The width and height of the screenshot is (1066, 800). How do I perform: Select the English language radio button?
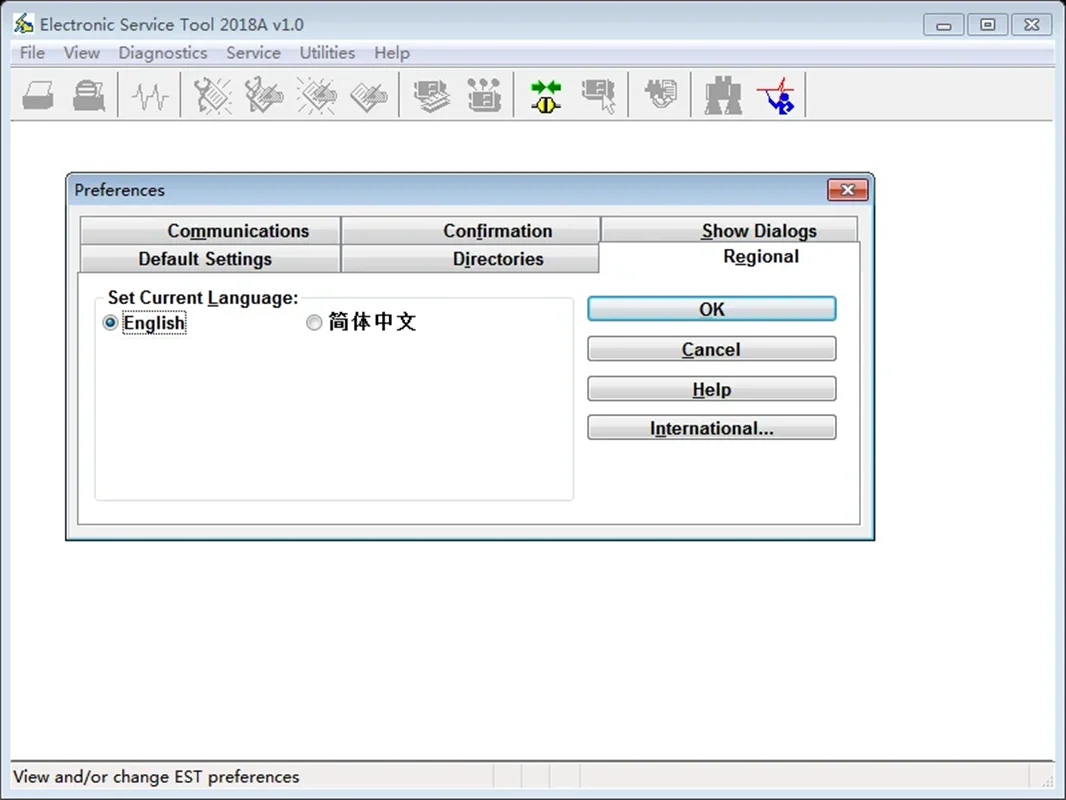110,322
